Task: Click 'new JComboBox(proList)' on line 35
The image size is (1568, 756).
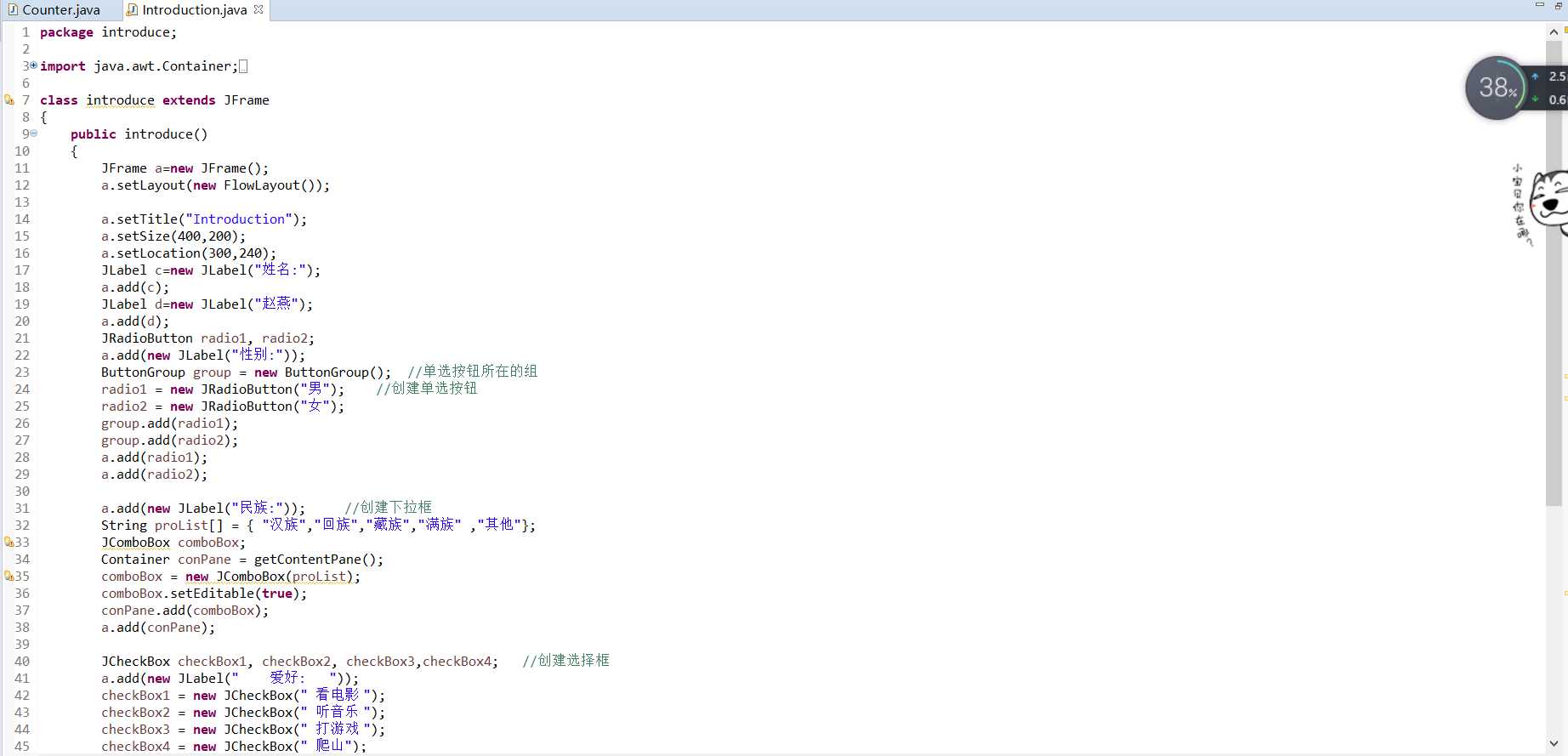Action: coord(269,577)
